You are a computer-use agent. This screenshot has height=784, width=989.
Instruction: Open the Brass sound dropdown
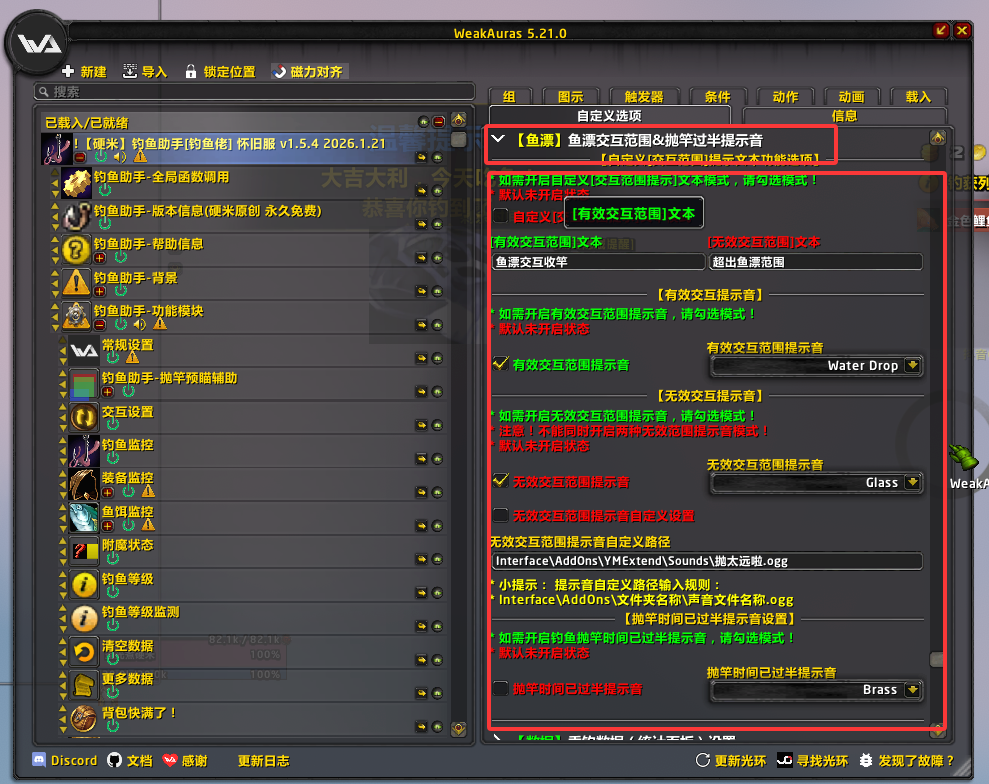(x=912, y=689)
